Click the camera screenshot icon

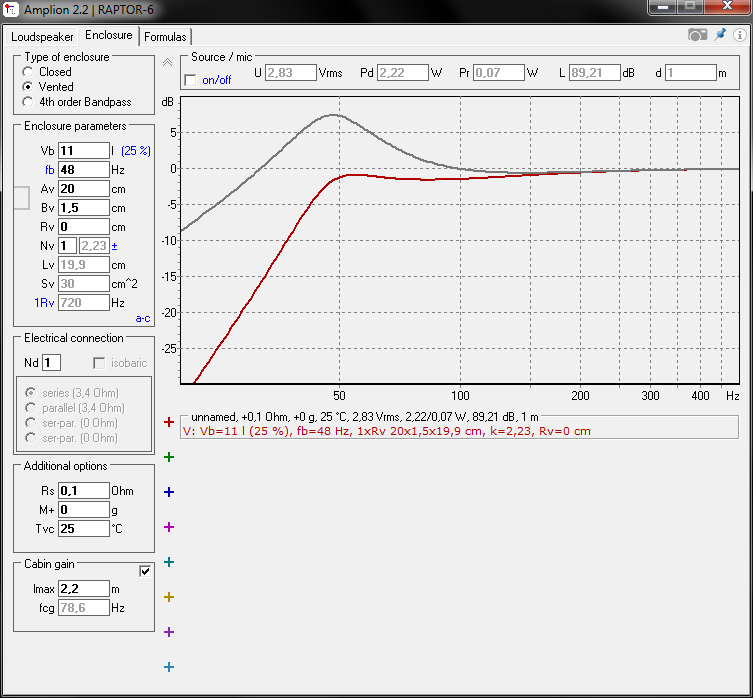pyautogui.click(x=697, y=35)
